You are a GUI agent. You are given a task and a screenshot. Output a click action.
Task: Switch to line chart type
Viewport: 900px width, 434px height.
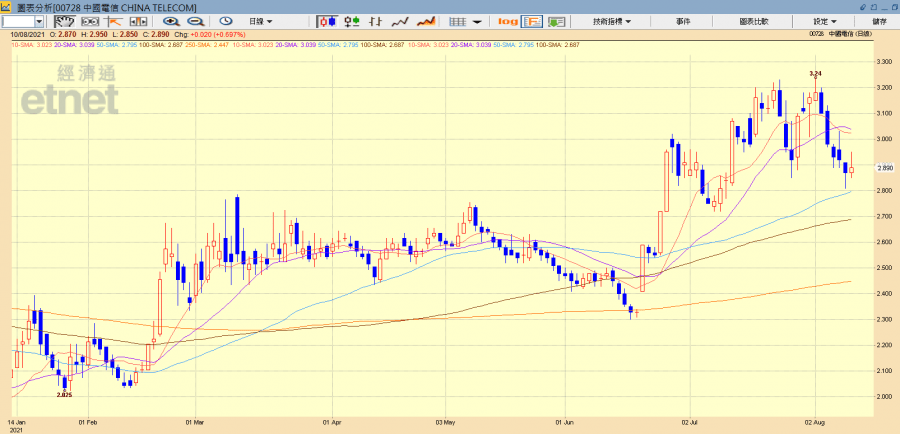pyautogui.click(x=400, y=21)
